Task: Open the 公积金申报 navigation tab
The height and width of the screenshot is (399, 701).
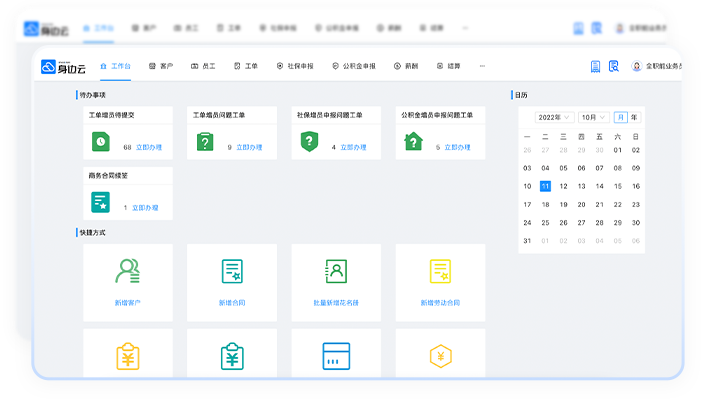Action: [x=354, y=66]
